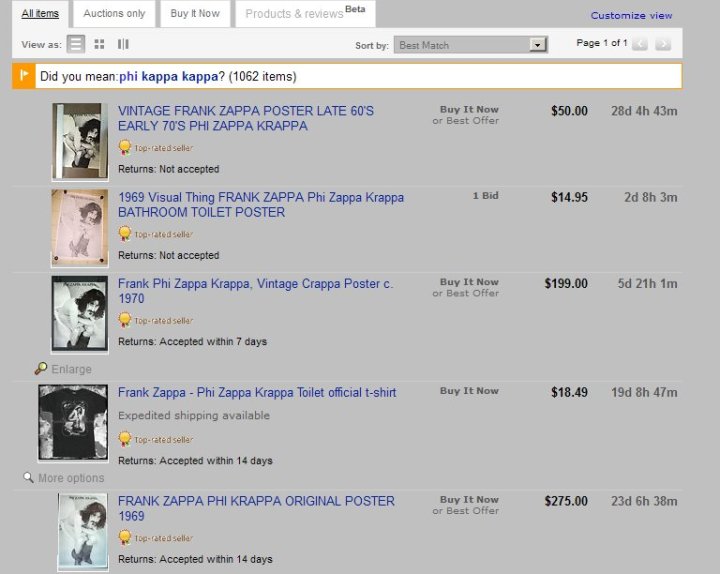
Task: Open the All items tab
Action: [x=40, y=14]
